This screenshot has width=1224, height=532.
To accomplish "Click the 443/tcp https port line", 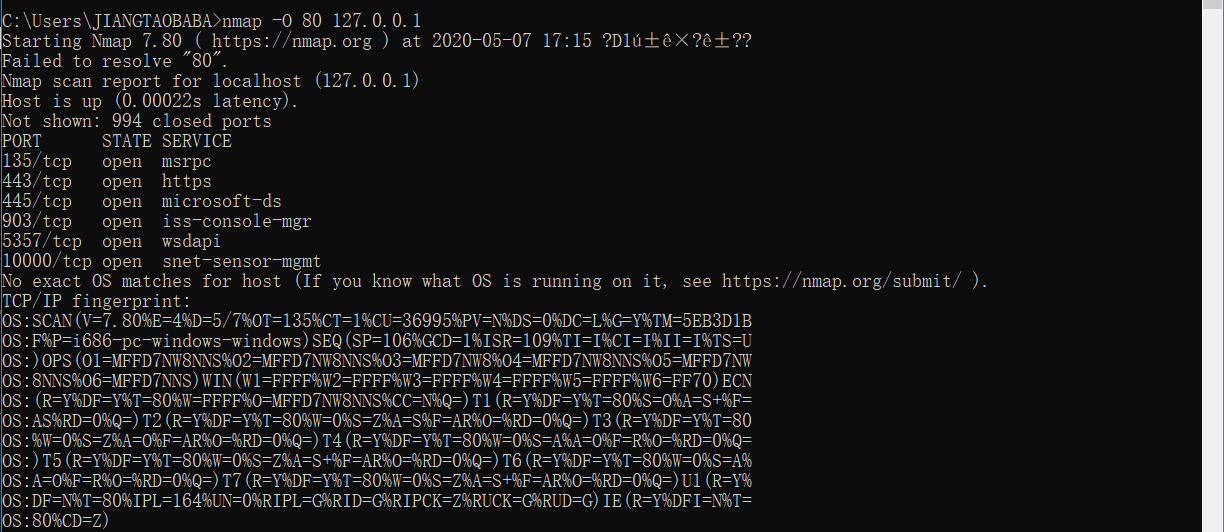I will point(107,181).
